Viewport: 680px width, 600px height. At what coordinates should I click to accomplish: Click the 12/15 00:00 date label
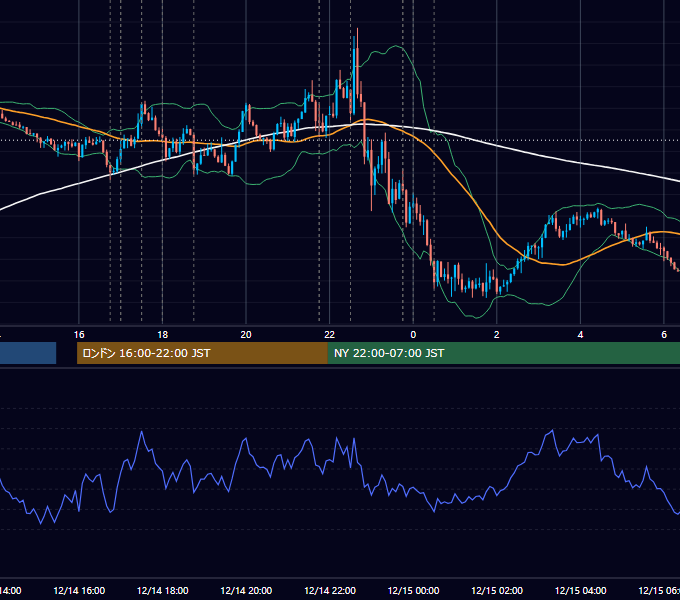413,590
